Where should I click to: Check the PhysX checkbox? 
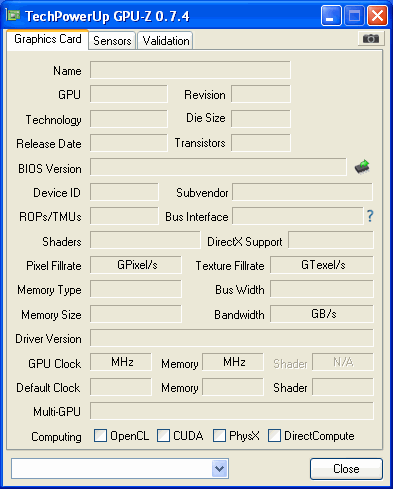tap(219, 435)
